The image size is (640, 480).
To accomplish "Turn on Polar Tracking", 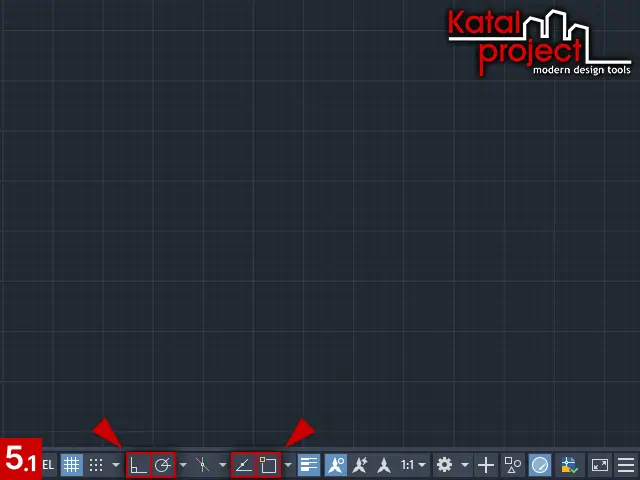I will pyautogui.click(x=163, y=465).
